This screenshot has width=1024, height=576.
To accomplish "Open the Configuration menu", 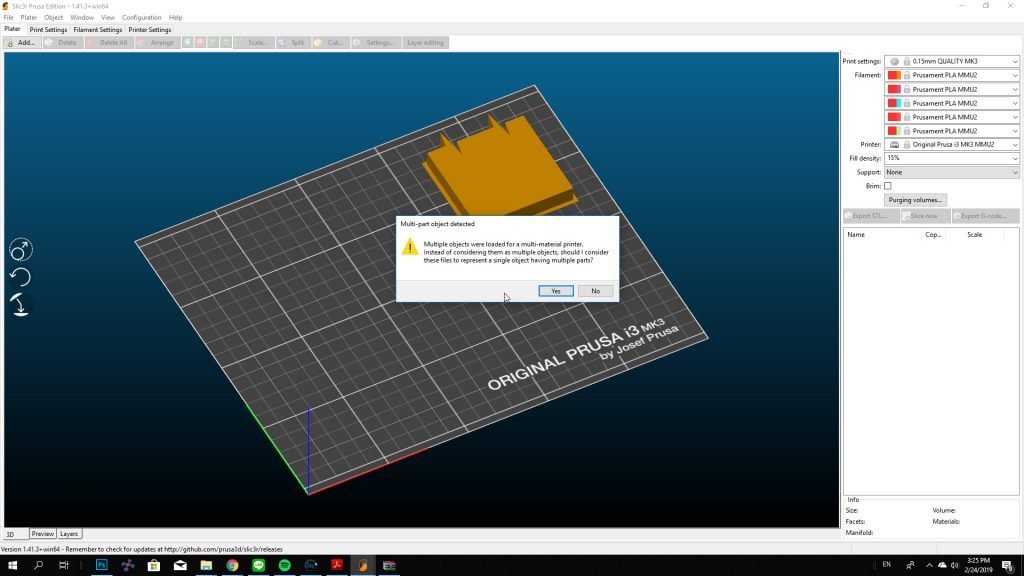I will click(x=141, y=17).
